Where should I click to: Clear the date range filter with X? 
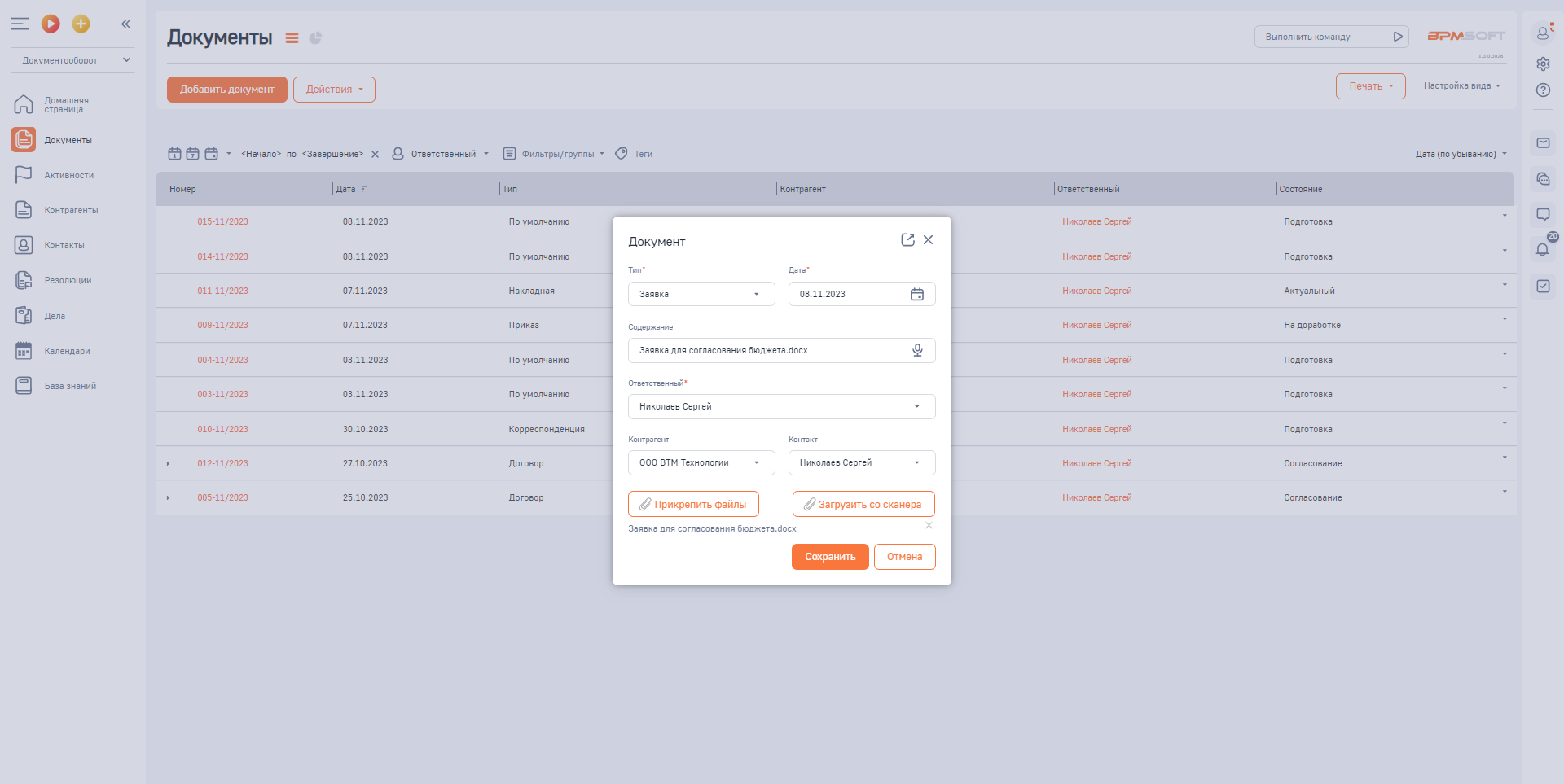click(375, 154)
